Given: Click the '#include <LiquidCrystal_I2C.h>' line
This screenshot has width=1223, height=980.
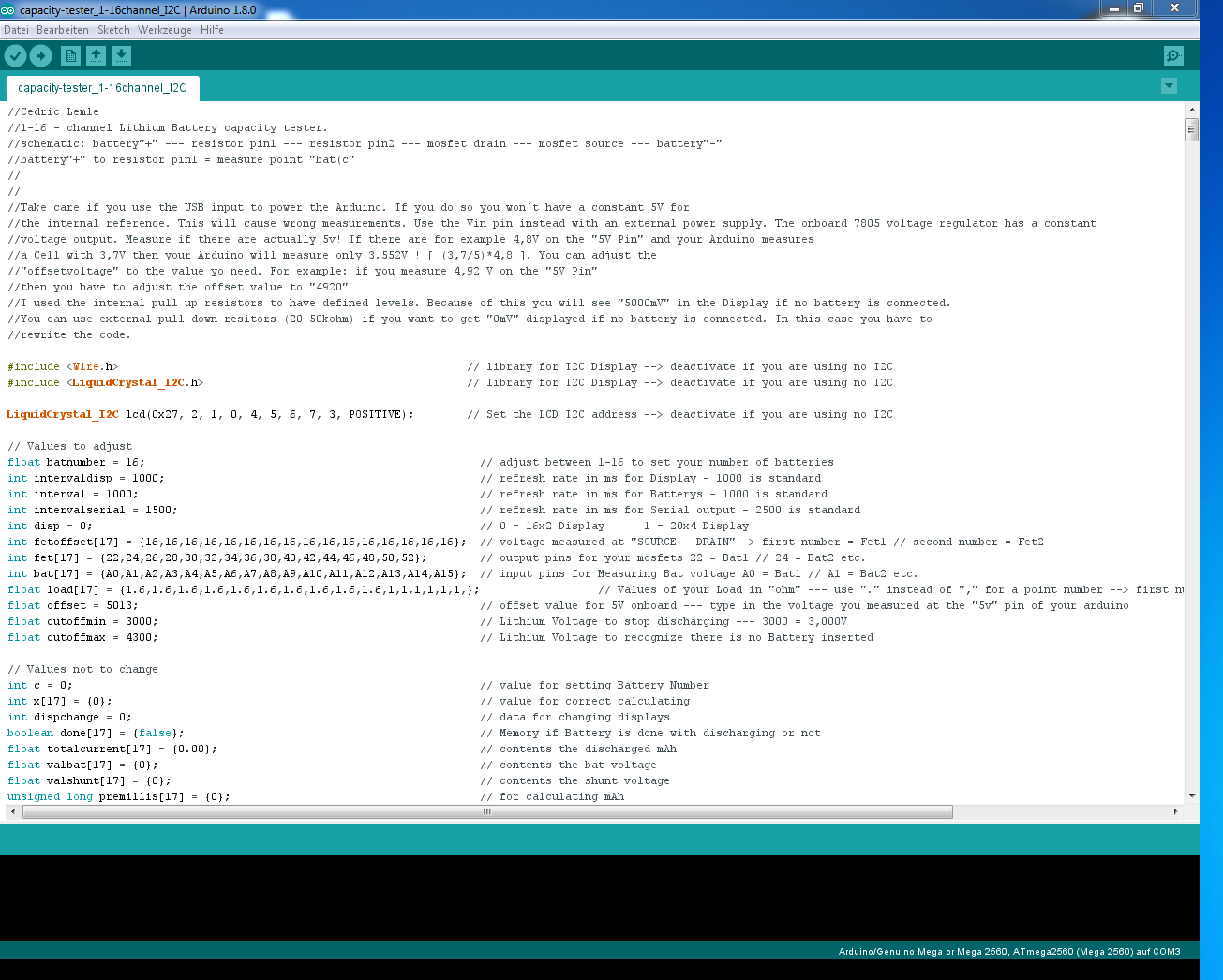Looking at the screenshot, I should click(x=105, y=382).
